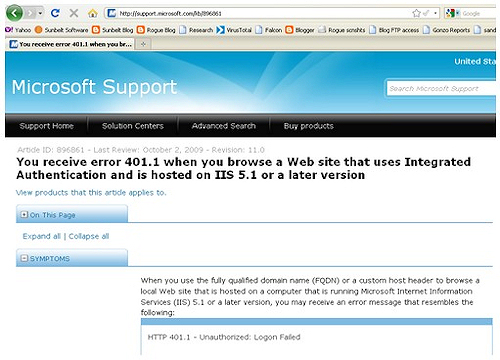The width and height of the screenshot is (500, 360).
Task: Open the Solution Centers menu item
Action: tap(133, 126)
